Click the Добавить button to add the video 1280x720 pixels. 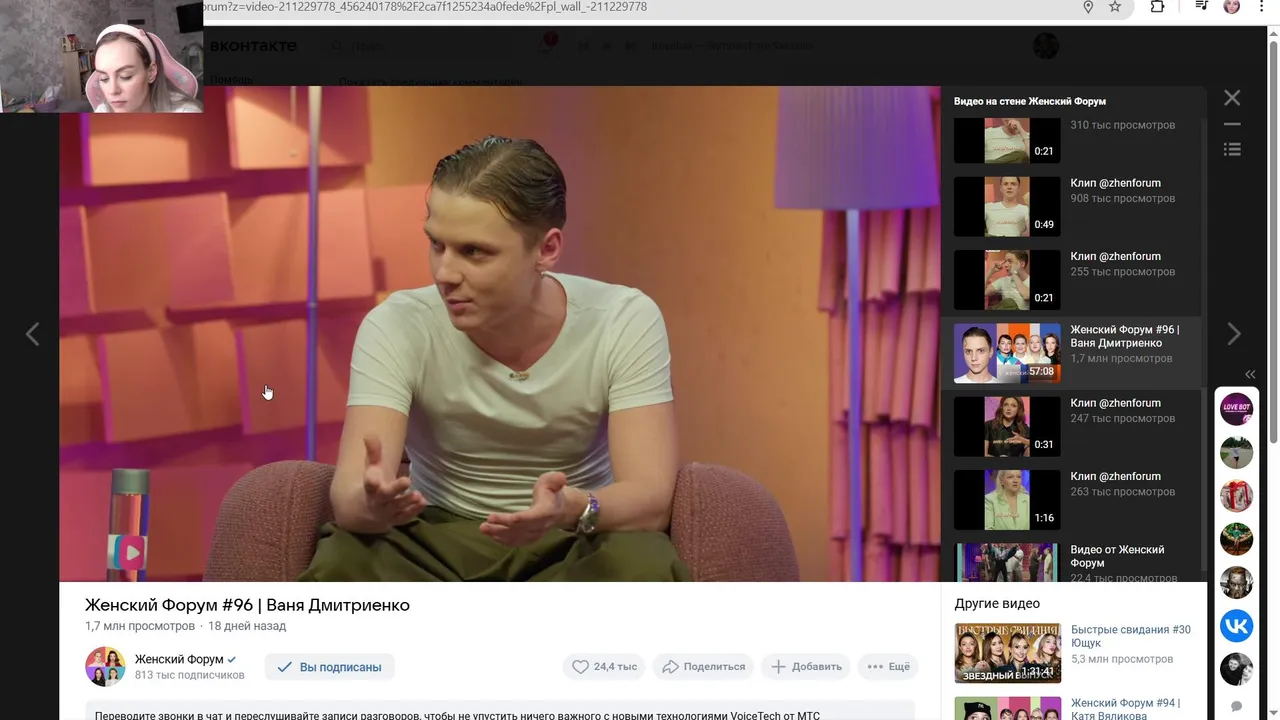[x=806, y=666]
